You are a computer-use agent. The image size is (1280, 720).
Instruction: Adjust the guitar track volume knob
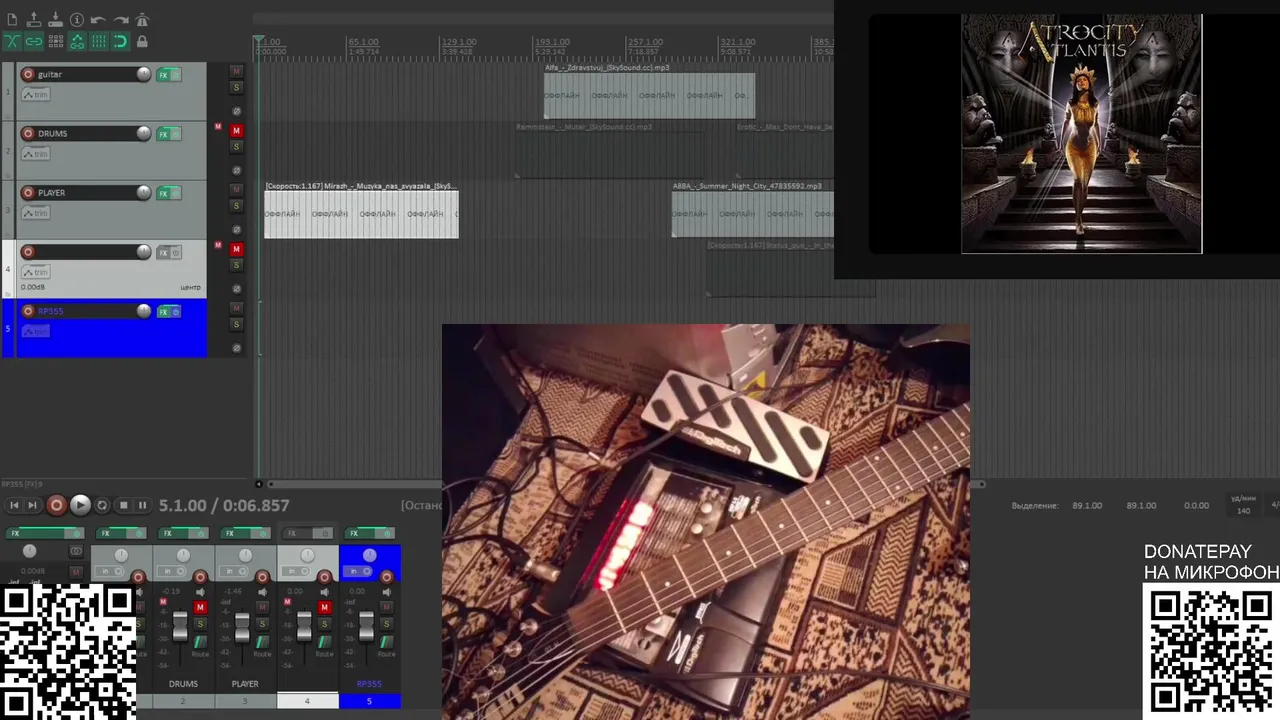pyautogui.click(x=144, y=74)
